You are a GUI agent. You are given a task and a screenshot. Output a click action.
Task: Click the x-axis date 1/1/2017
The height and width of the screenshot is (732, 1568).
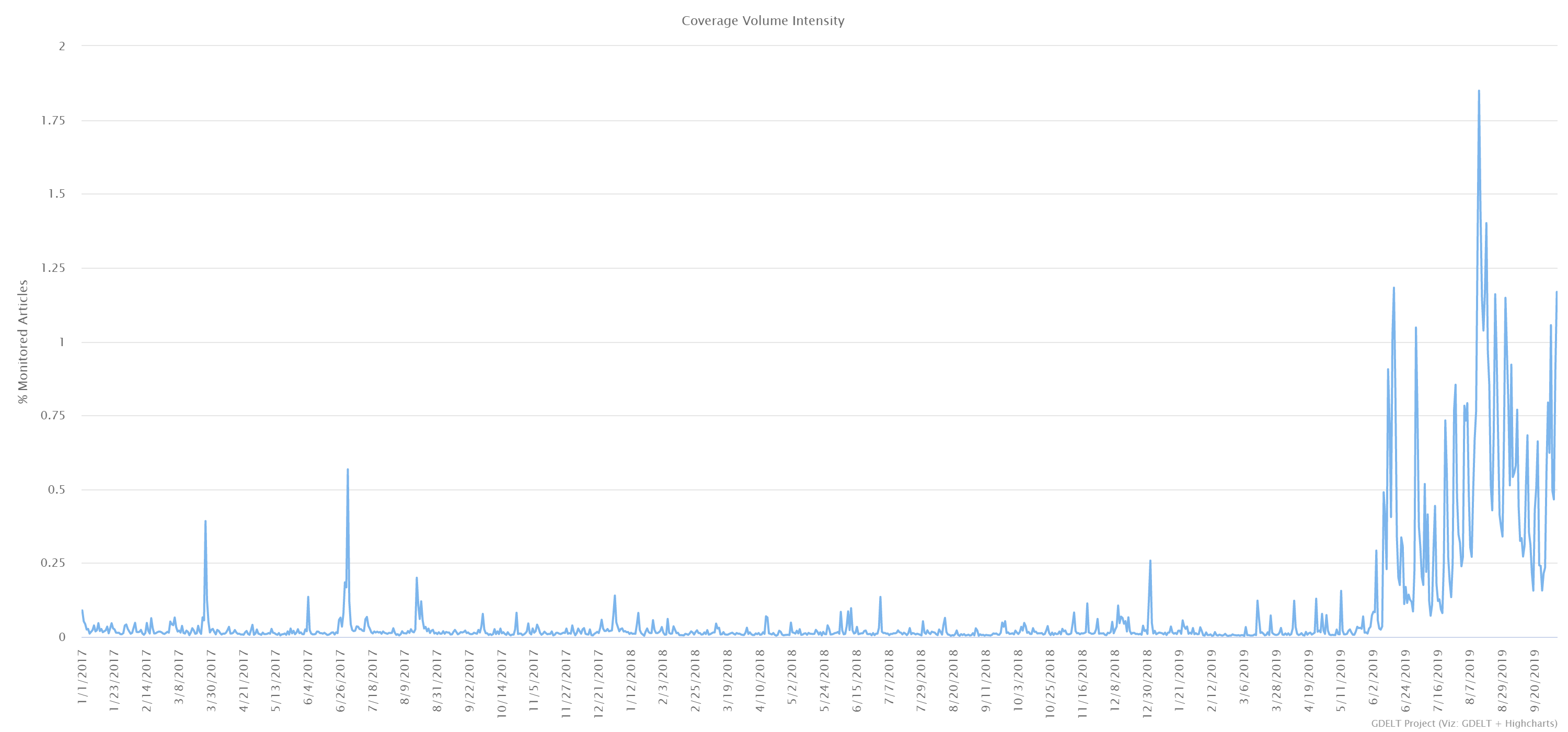click(x=83, y=676)
